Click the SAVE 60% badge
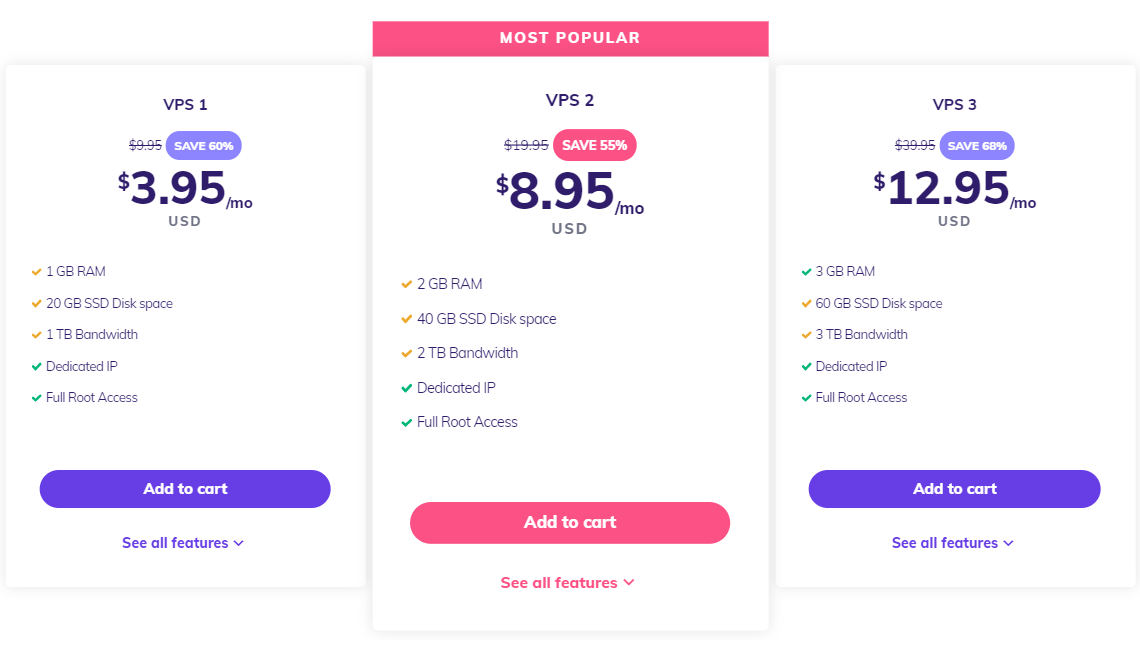The image size is (1140, 649). point(204,145)
